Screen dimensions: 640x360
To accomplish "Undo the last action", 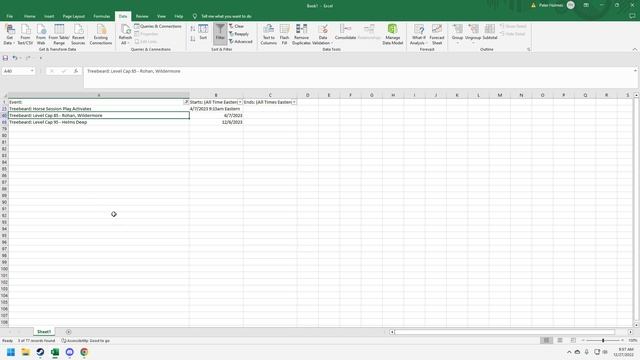I will click(x=14, y=58).
